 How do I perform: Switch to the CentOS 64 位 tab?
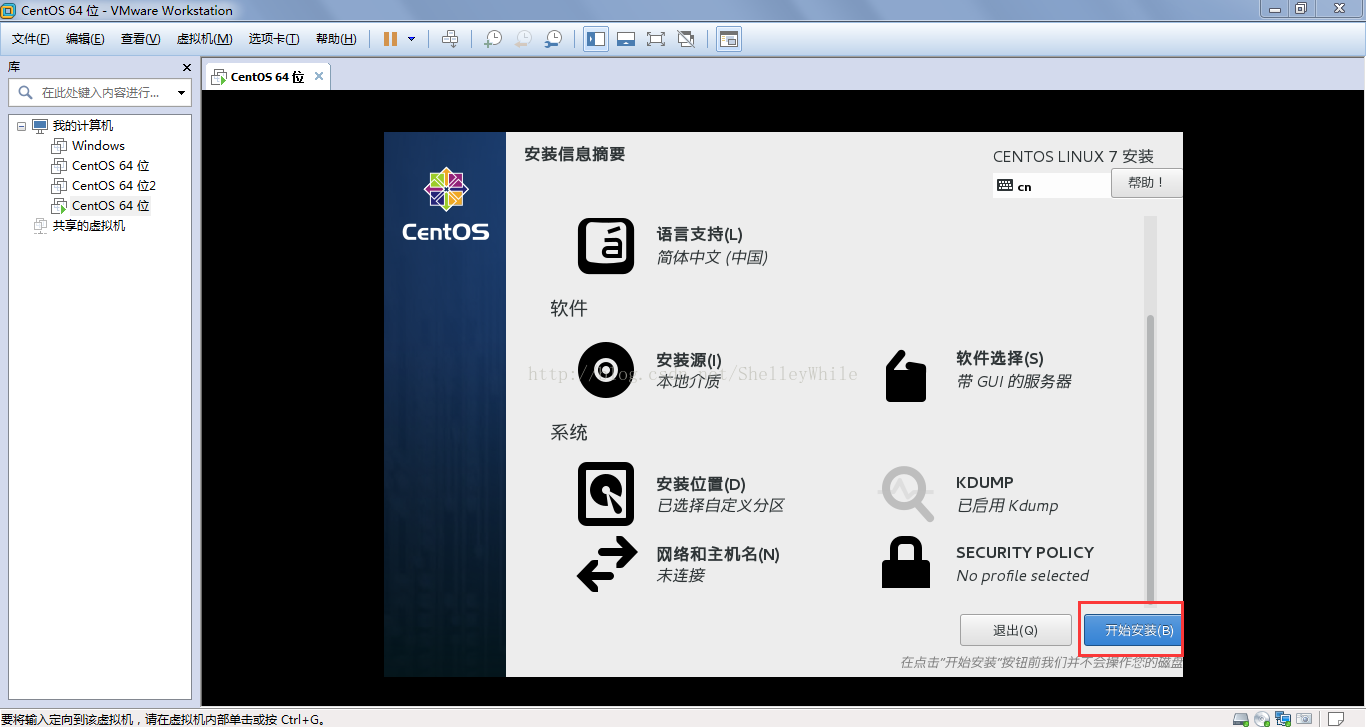(266, 76)
